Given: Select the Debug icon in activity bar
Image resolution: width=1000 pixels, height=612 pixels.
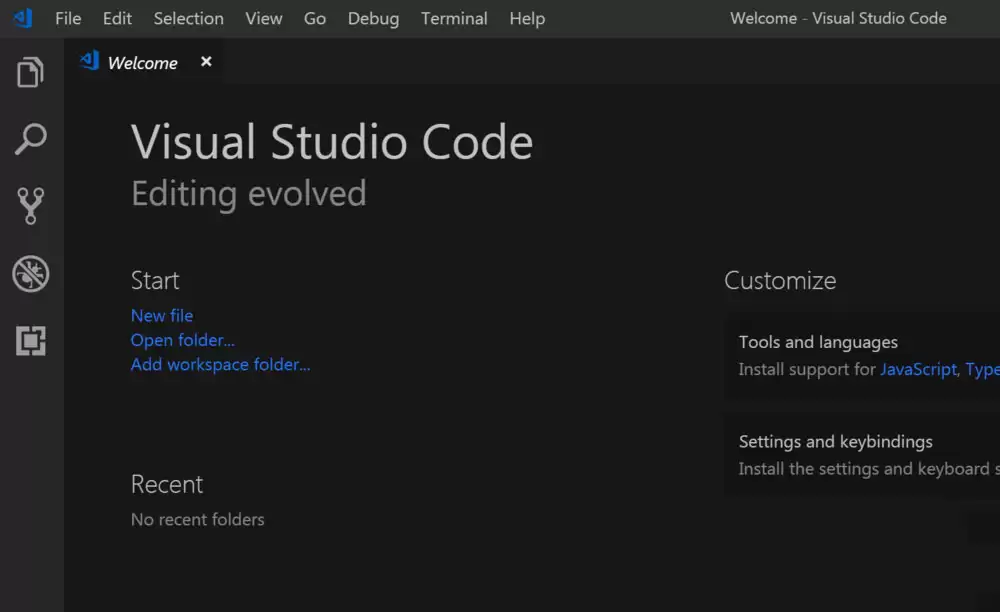Looking at the screenshot, I should pos(30,274).
